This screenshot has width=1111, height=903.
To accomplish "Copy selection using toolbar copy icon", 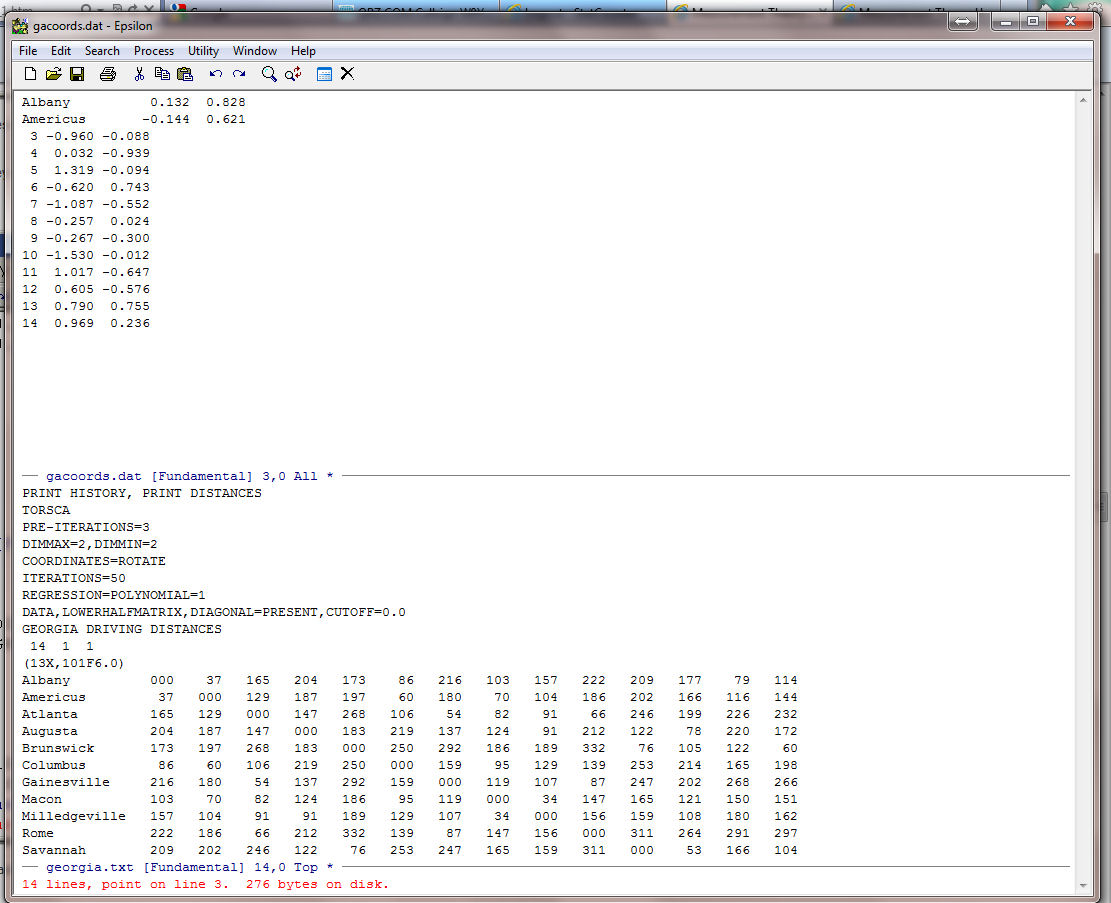I will pos(162,74).
